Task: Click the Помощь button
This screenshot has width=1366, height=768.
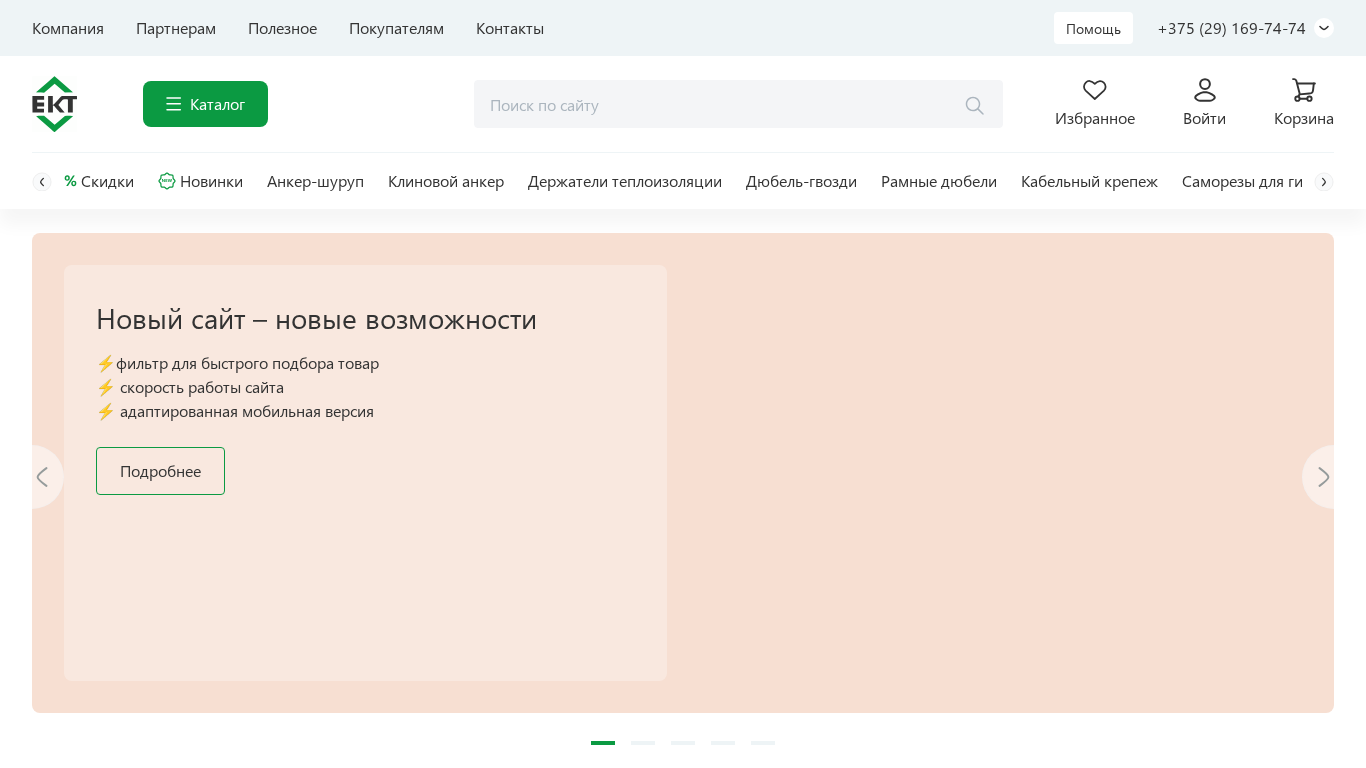Action: tap(1093, 28)
